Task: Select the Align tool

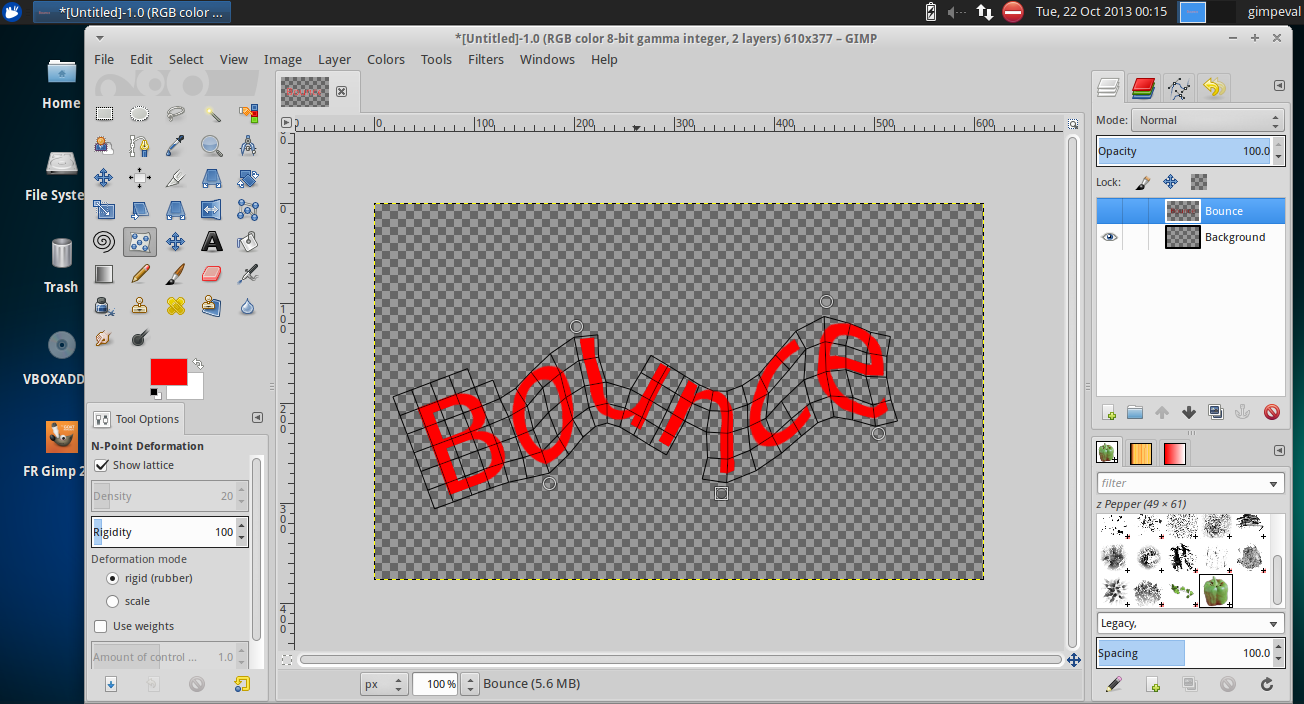Action: (x=140, y=178)
